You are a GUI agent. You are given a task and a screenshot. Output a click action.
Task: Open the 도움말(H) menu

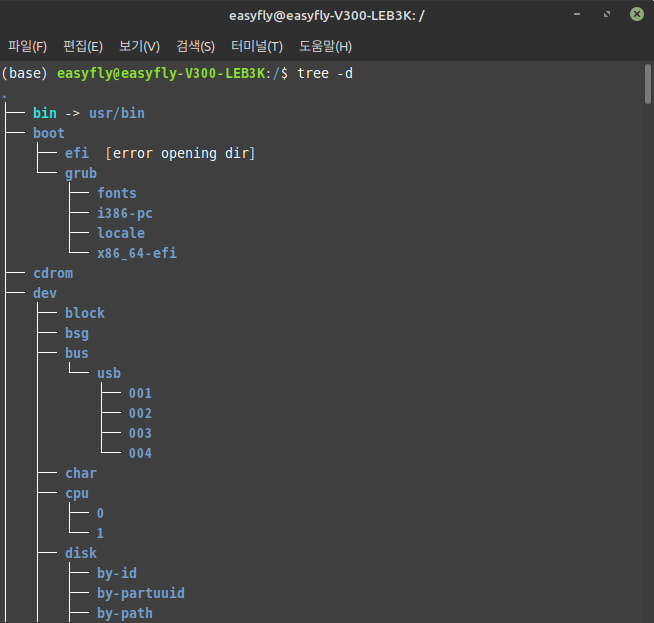[325, 46]
